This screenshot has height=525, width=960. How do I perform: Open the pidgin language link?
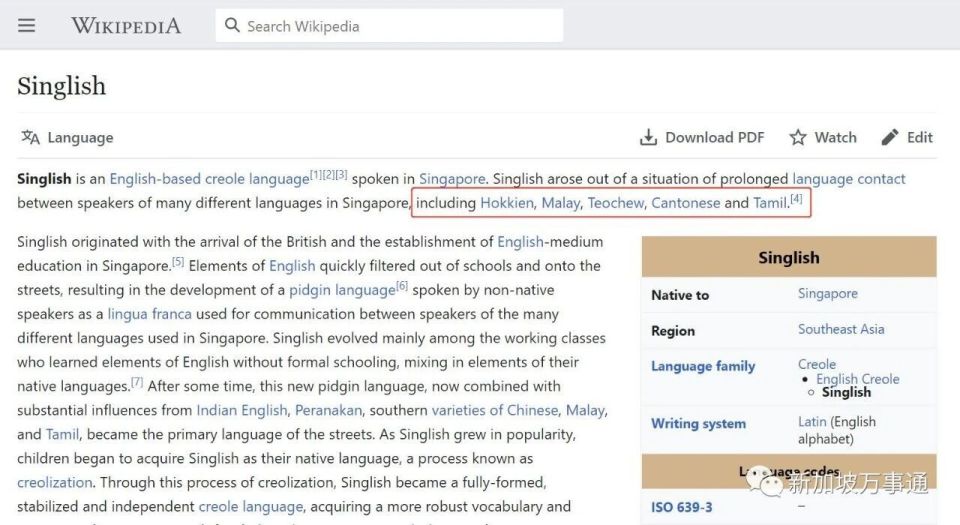tap(342, 289)
